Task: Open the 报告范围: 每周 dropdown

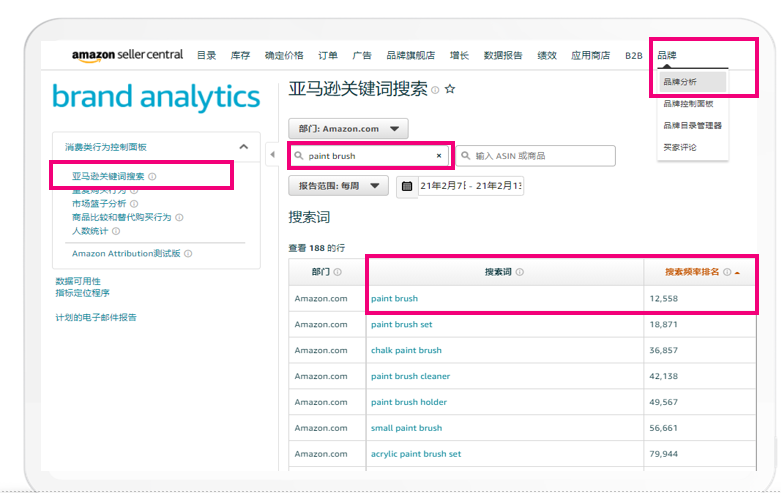Action: [338, 185]
